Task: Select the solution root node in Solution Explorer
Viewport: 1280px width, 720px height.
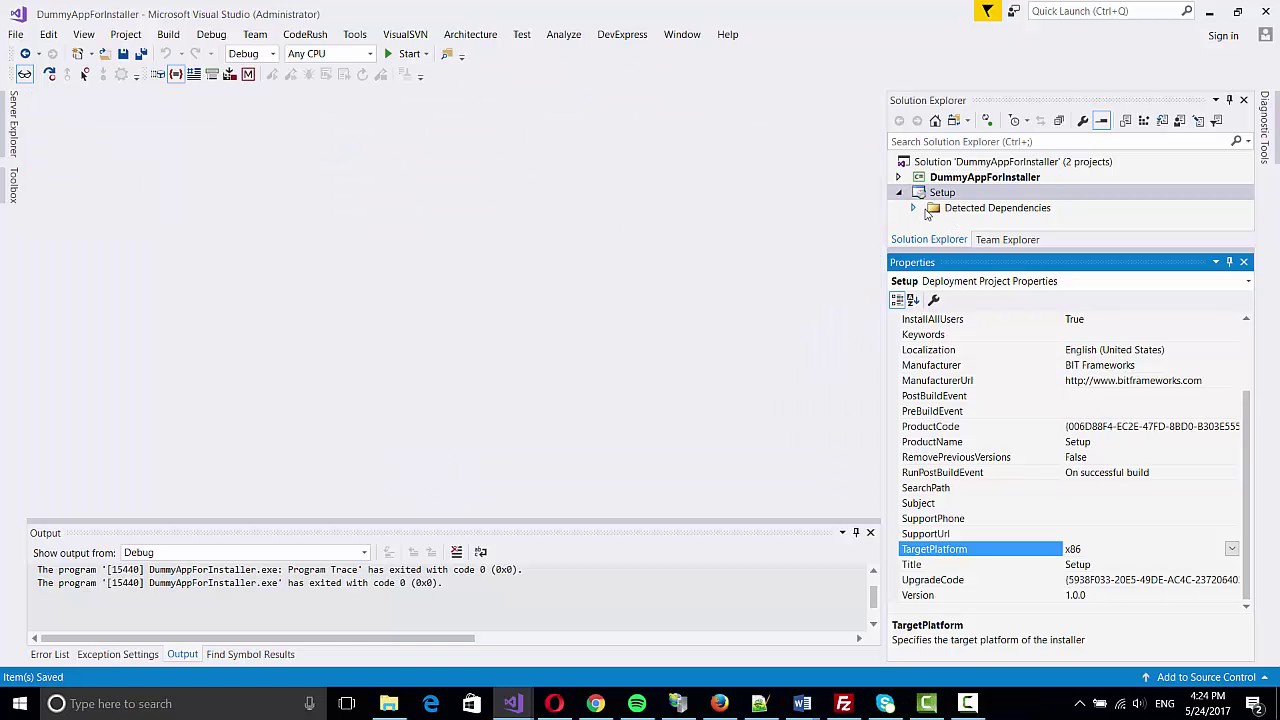Action: click(1013, 162)
